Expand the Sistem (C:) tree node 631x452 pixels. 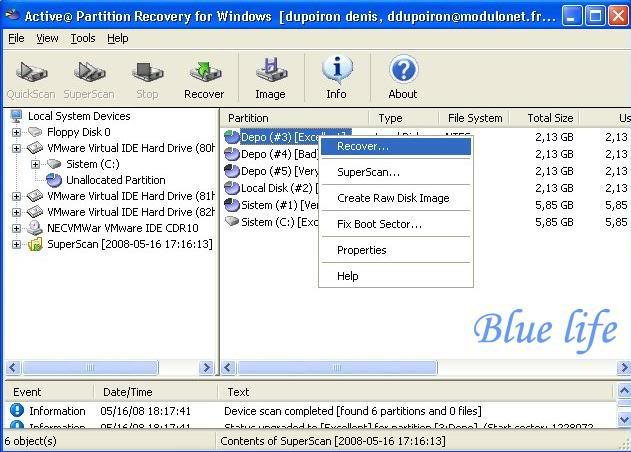pos(35,164)
